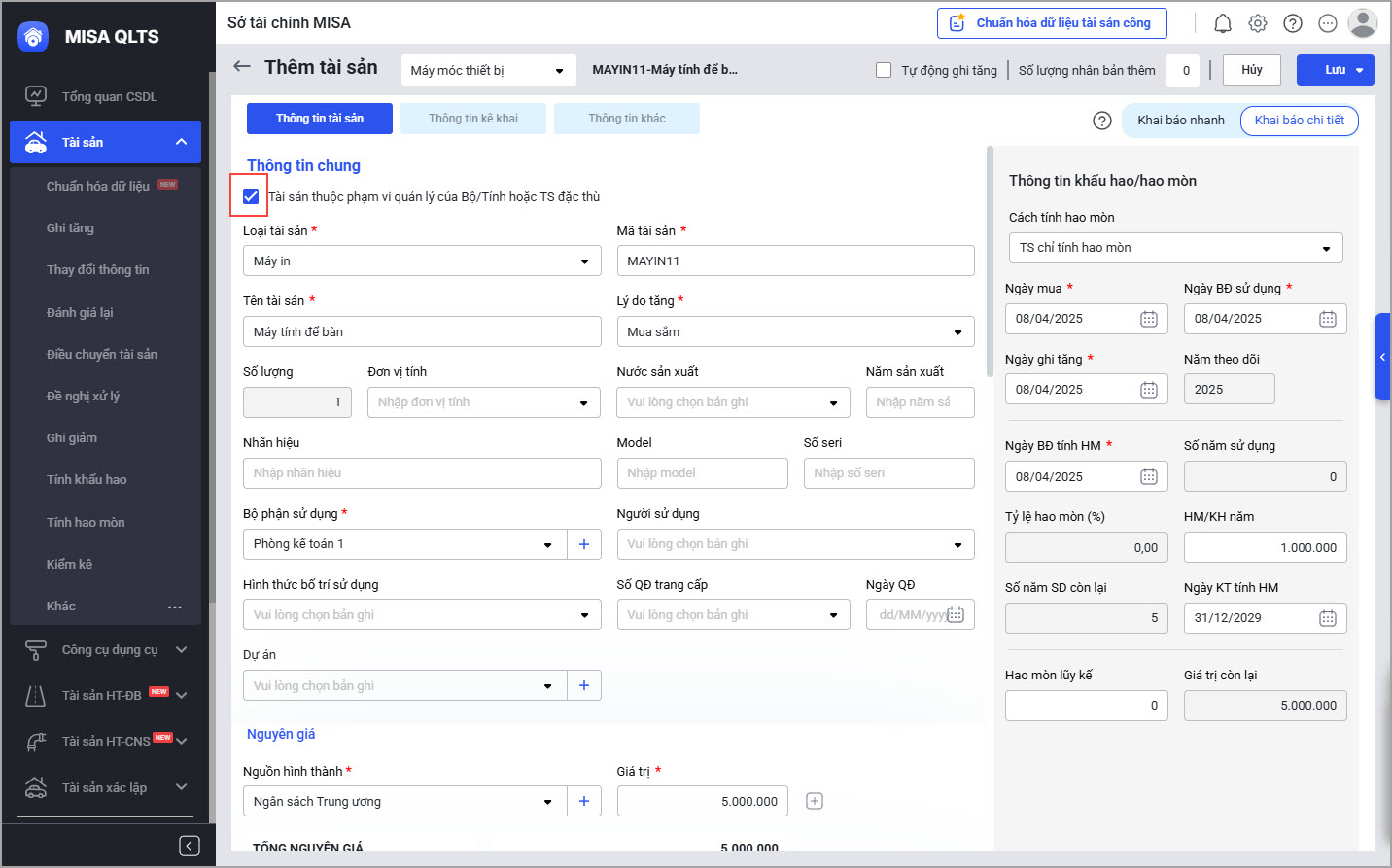The width and height of the screenshot is (1392, 868).
Task: Open the calendar for Ngày mua
Action: point(1148,319)
